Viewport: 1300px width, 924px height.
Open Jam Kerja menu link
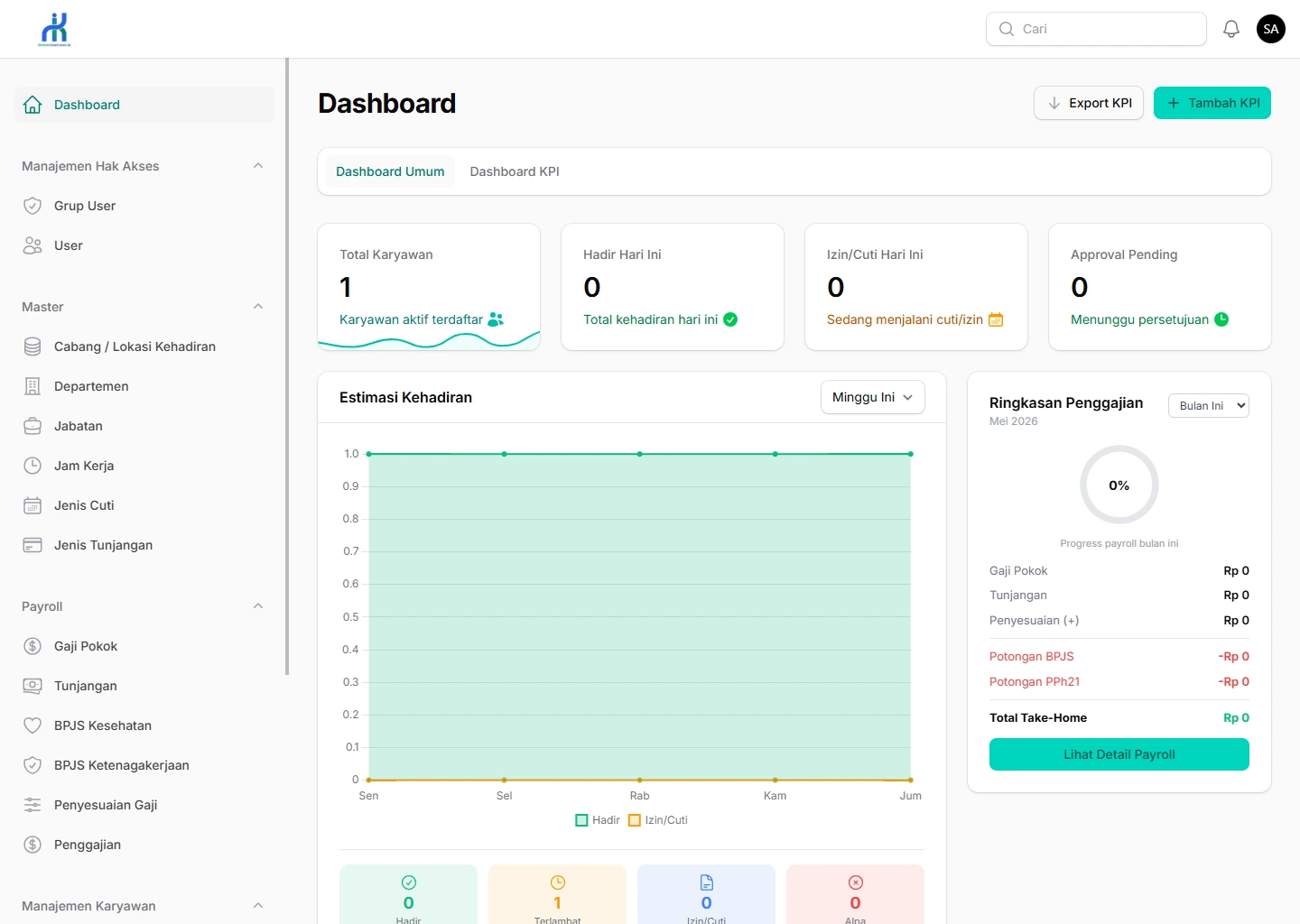pos(144,466)
